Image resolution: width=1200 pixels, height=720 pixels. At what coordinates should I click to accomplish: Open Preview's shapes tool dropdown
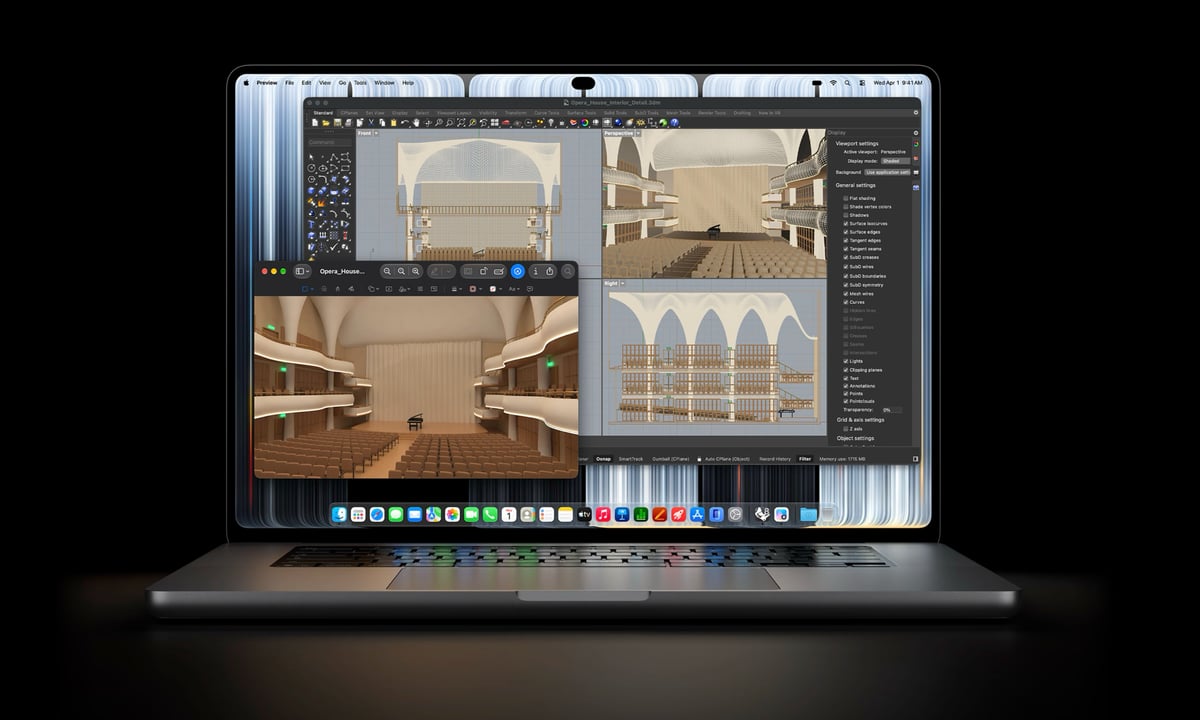(373, 289)
